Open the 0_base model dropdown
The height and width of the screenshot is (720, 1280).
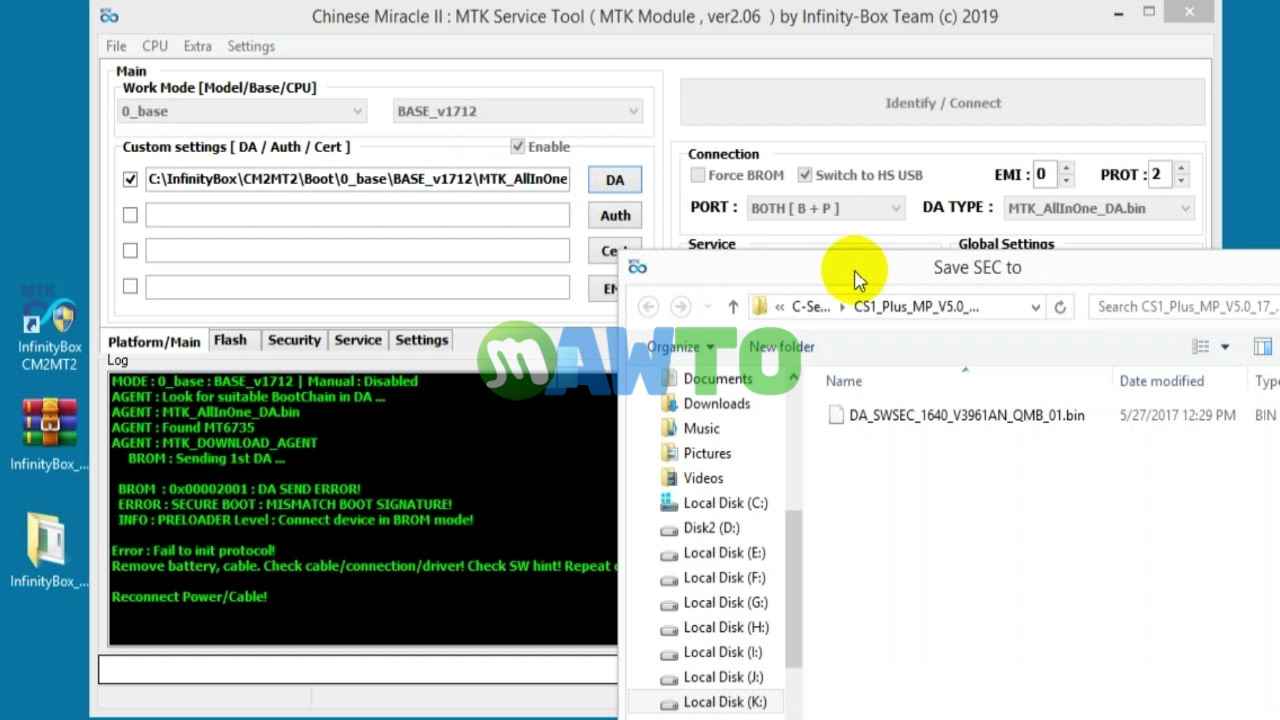[x=241, y=111]
